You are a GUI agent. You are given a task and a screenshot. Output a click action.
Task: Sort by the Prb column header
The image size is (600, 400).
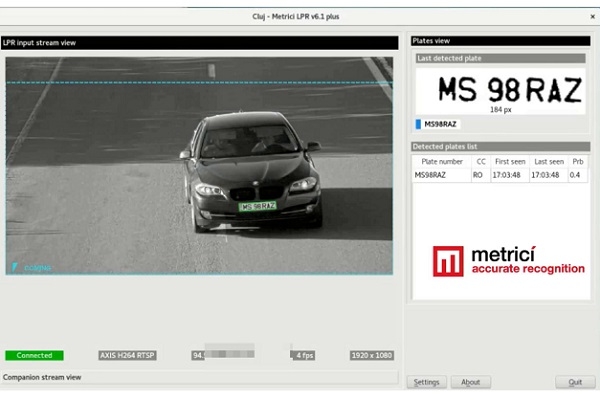pyautogui.click(x=578, y=161)
